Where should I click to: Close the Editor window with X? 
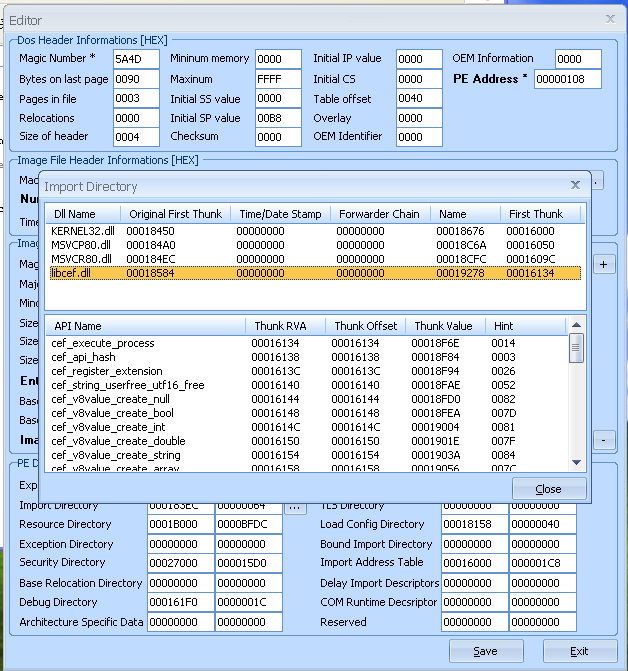pyautogui.click(x=610, y=18)
